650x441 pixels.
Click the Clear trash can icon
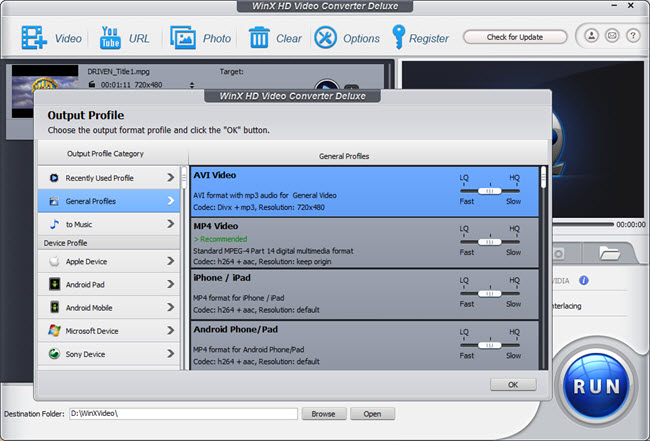pyautogui.click(x=259, y=38)
